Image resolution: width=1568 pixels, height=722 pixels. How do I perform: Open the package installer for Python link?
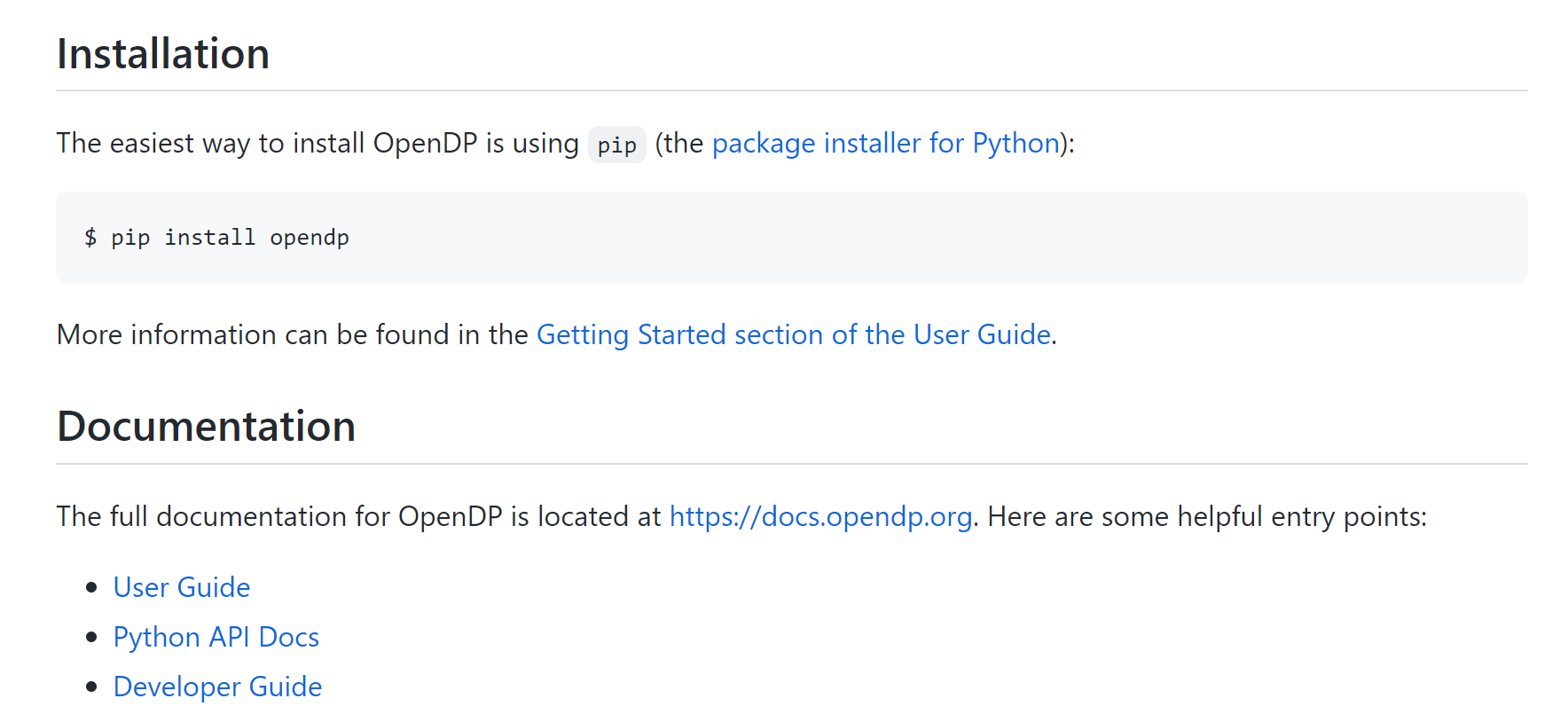(885, 144)
